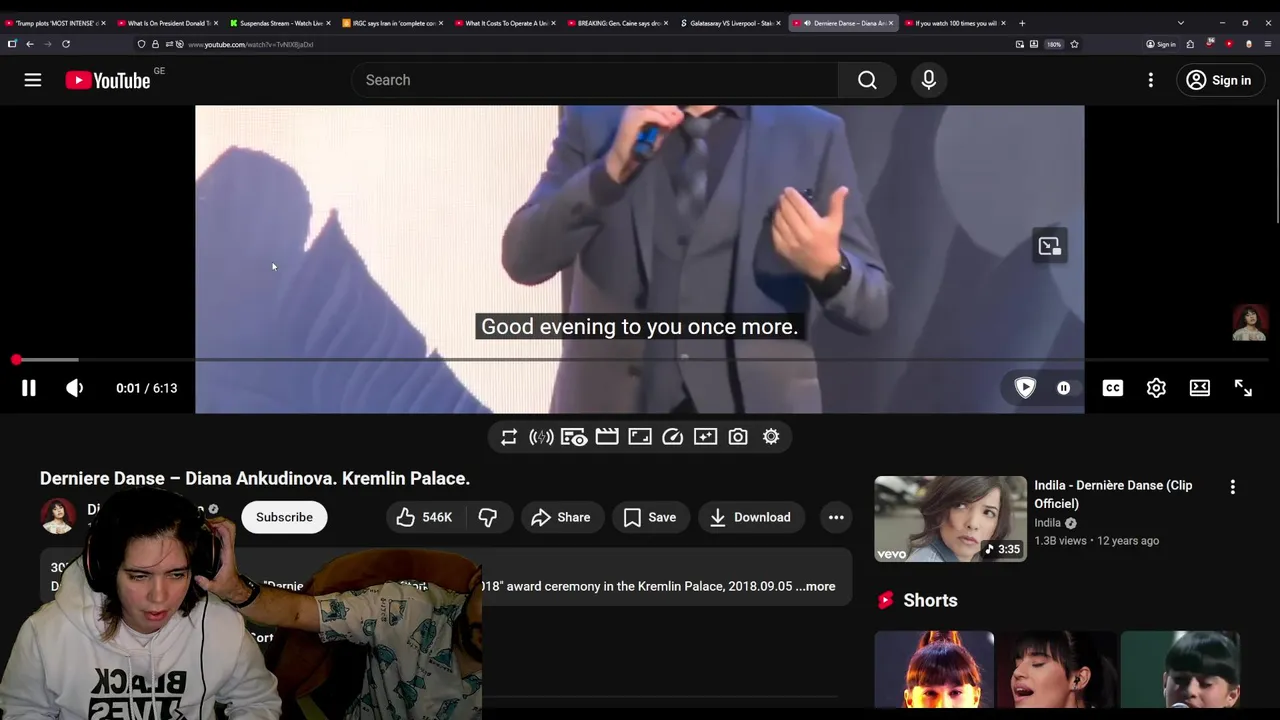Dislike the video
The height and width of the screenshot is (720, 1280).
(x=488, y=517)
